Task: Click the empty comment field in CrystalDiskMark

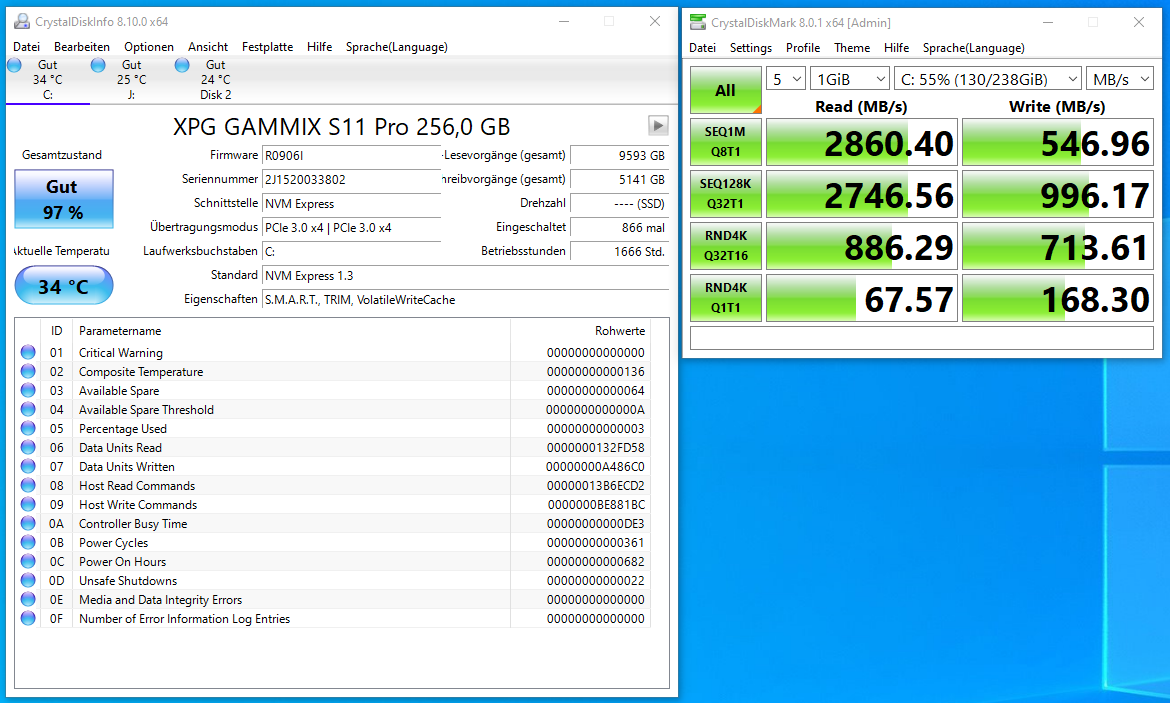Action: click(922, 338)
